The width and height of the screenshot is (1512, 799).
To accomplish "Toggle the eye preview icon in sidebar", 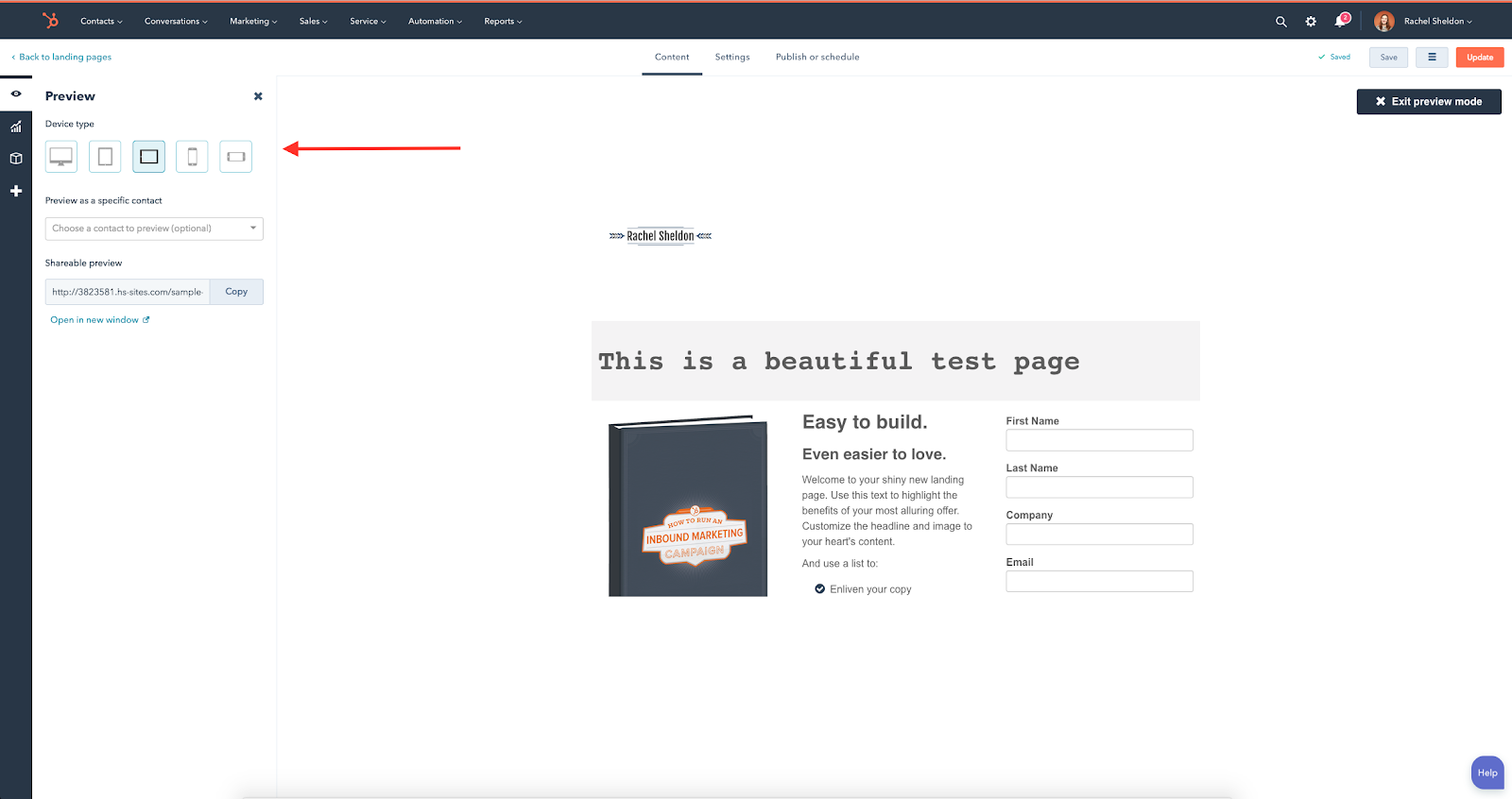I will [16, 94].
